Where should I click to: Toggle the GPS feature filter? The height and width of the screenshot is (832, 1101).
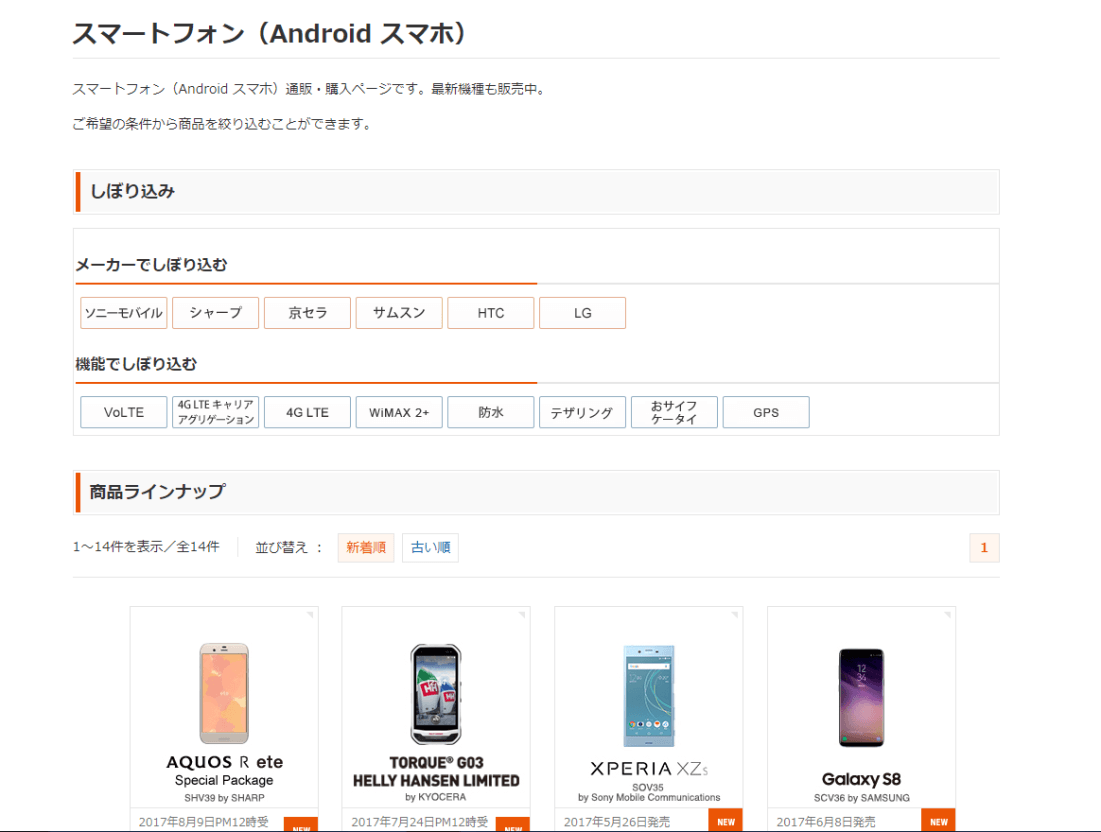coord(766,412)
